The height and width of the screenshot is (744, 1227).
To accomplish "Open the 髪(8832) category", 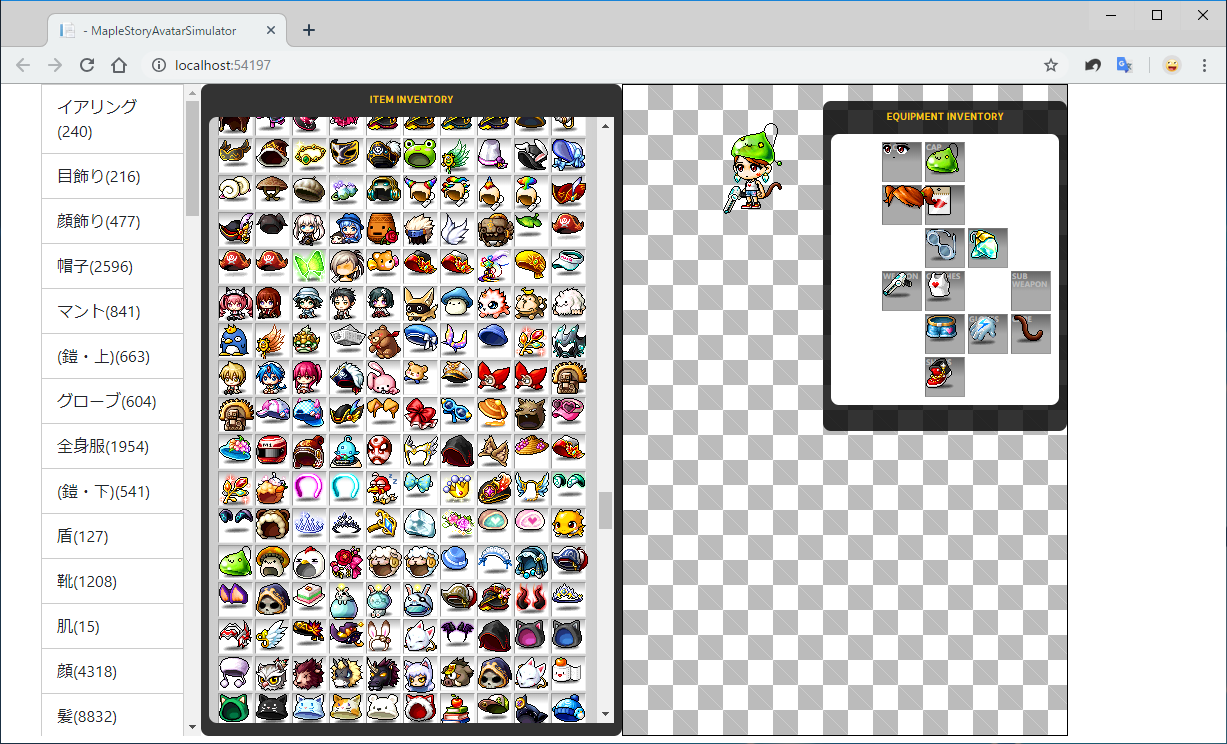I will (x=112, y=715).
